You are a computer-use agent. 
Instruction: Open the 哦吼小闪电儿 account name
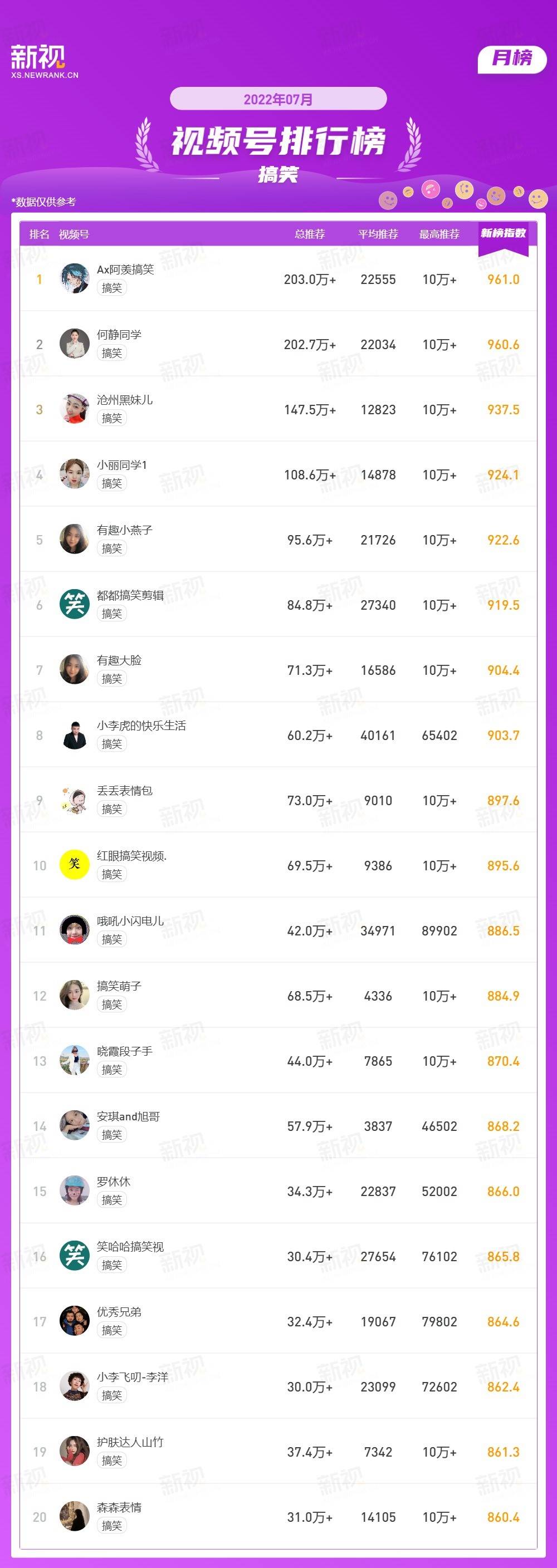tap(130, 921)
